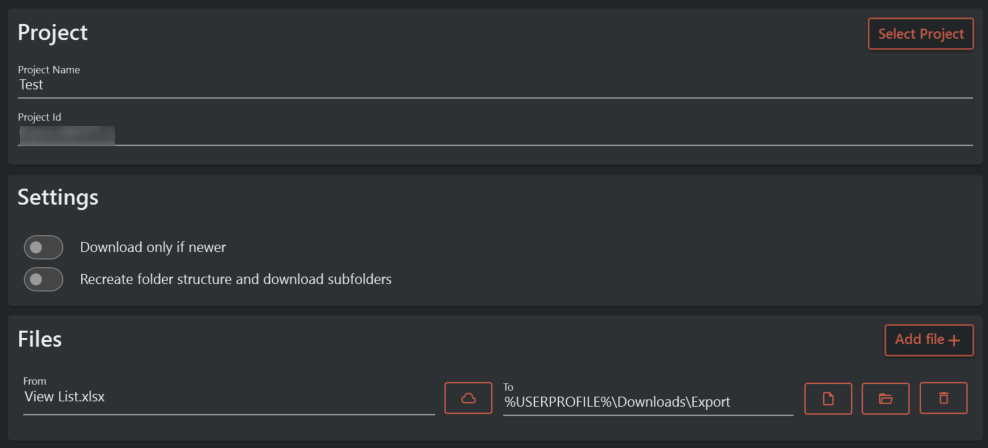Click the cloud browse icon button
The image size is (988, 448).
pyautogui.click(x=468, y=398)
